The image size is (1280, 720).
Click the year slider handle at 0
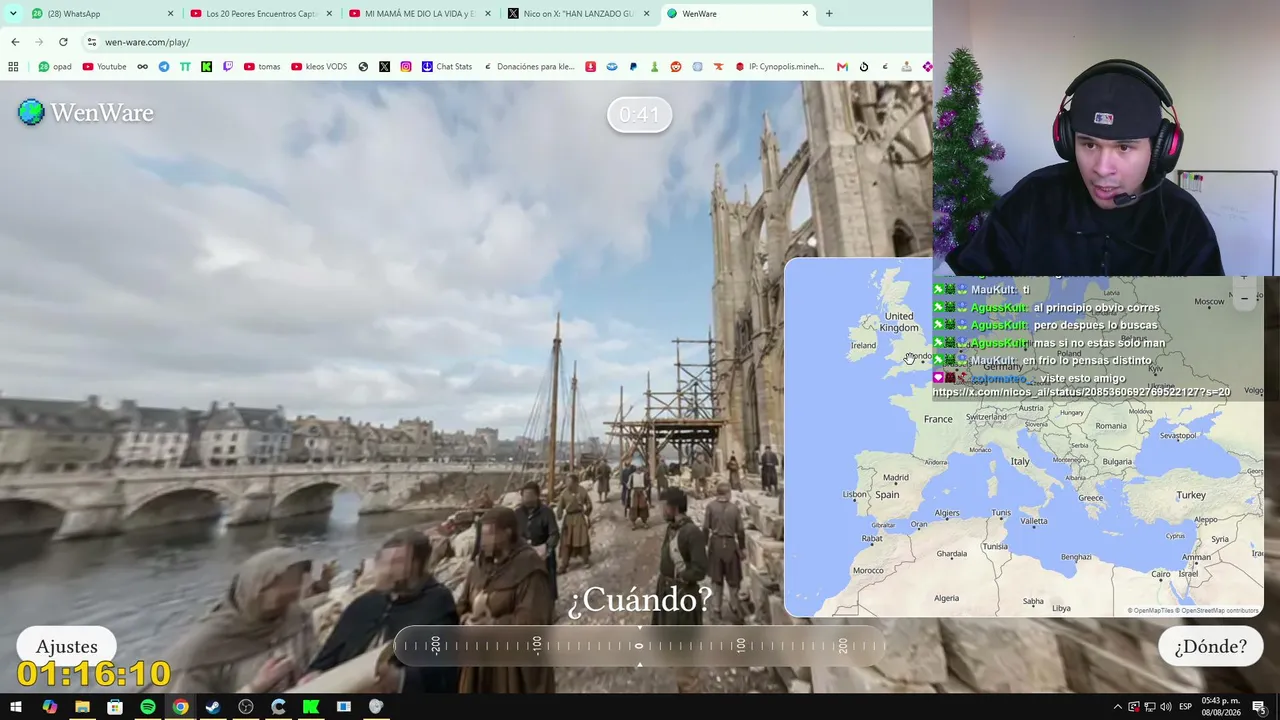pyautogui.click(x=639, y=646)
